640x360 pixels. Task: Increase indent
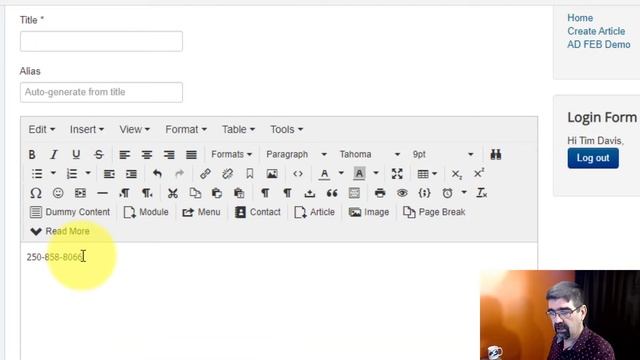coord(131,174)
